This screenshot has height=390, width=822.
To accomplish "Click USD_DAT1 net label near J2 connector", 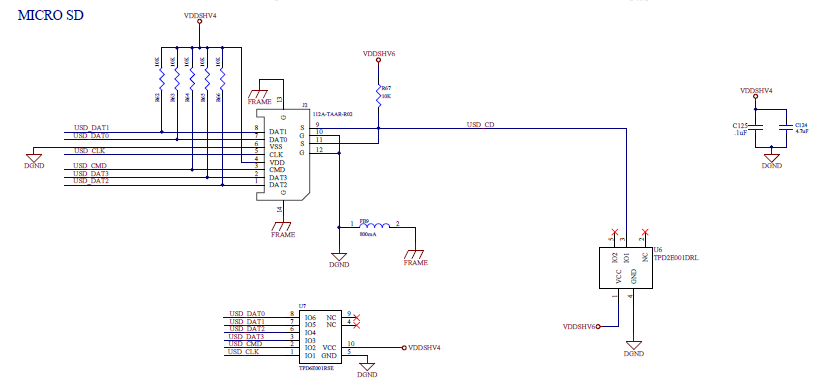I will pos(91,128).
